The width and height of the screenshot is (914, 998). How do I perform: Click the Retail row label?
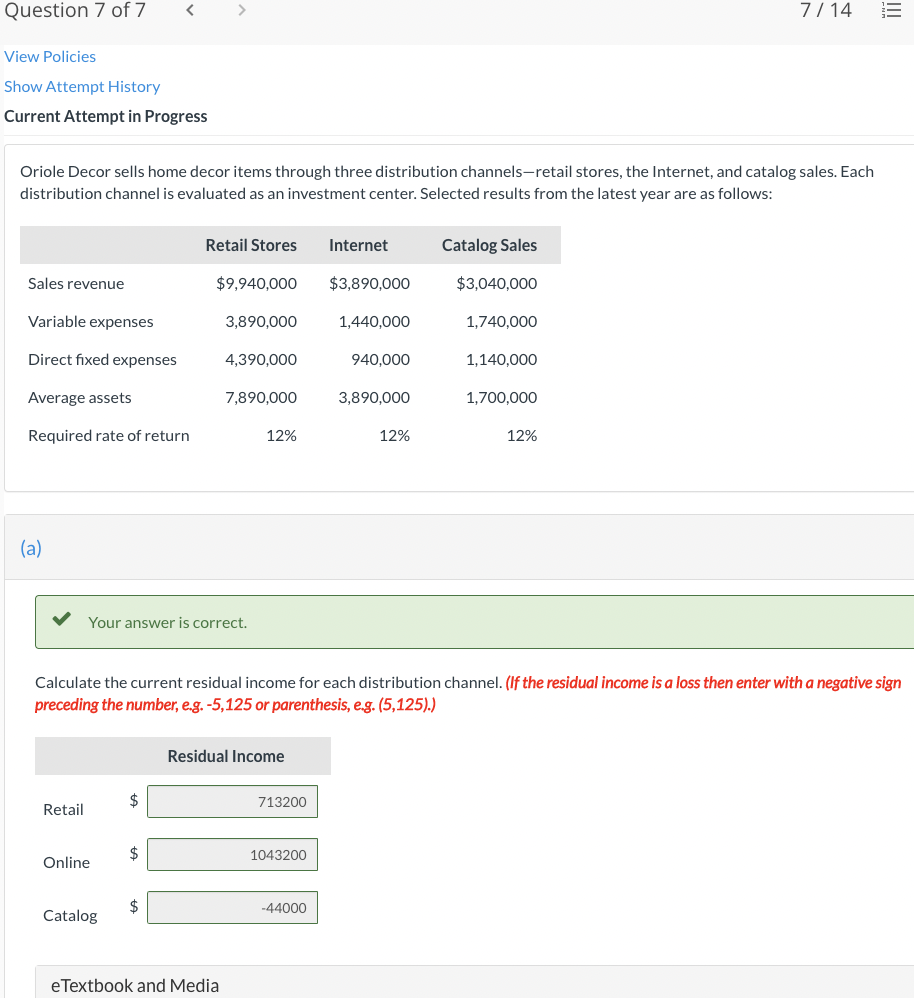63,810
